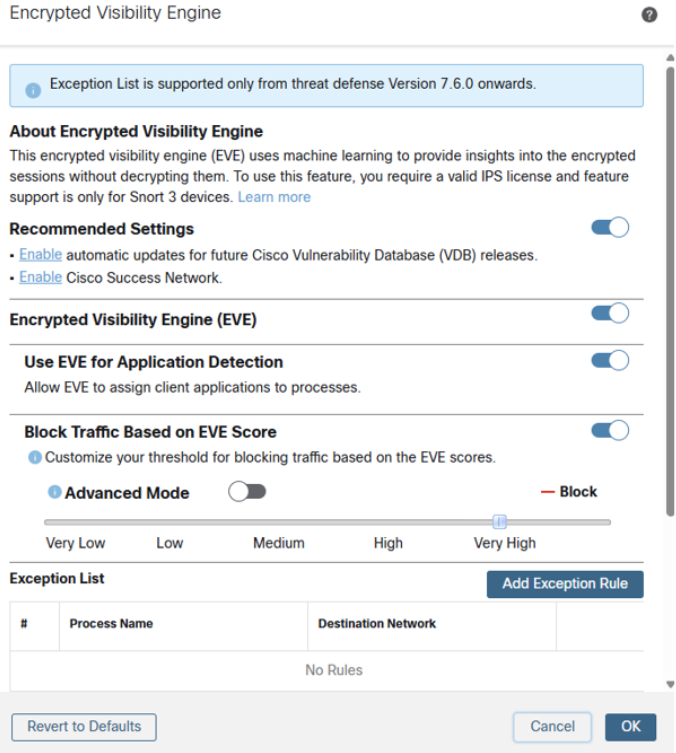The height and width of the screenshot is (753, 676).
Task: Enable the Advanced Mode switch
Action: click(x=247, y=492)
